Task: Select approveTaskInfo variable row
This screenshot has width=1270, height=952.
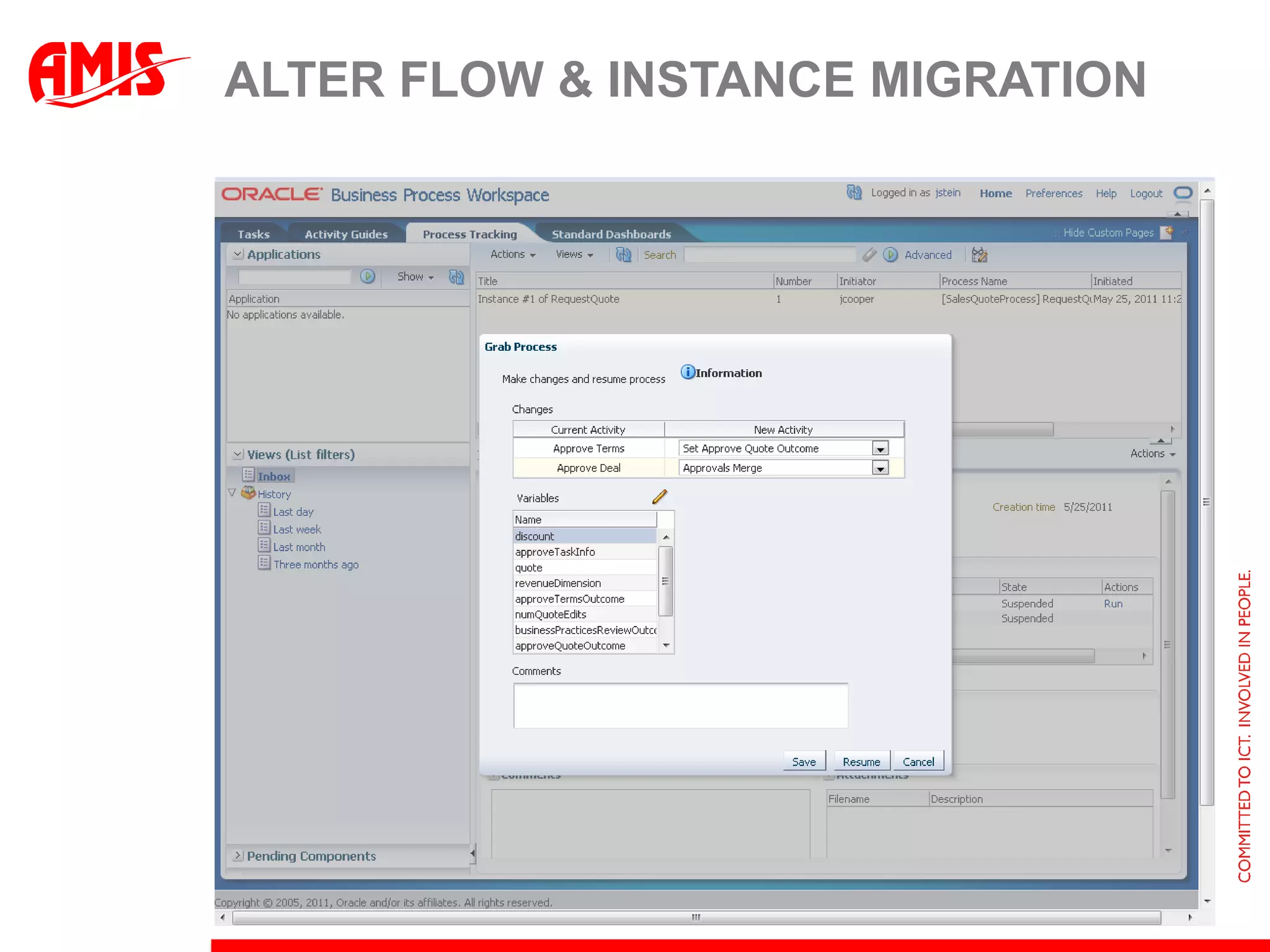Action: click(585, 552)
